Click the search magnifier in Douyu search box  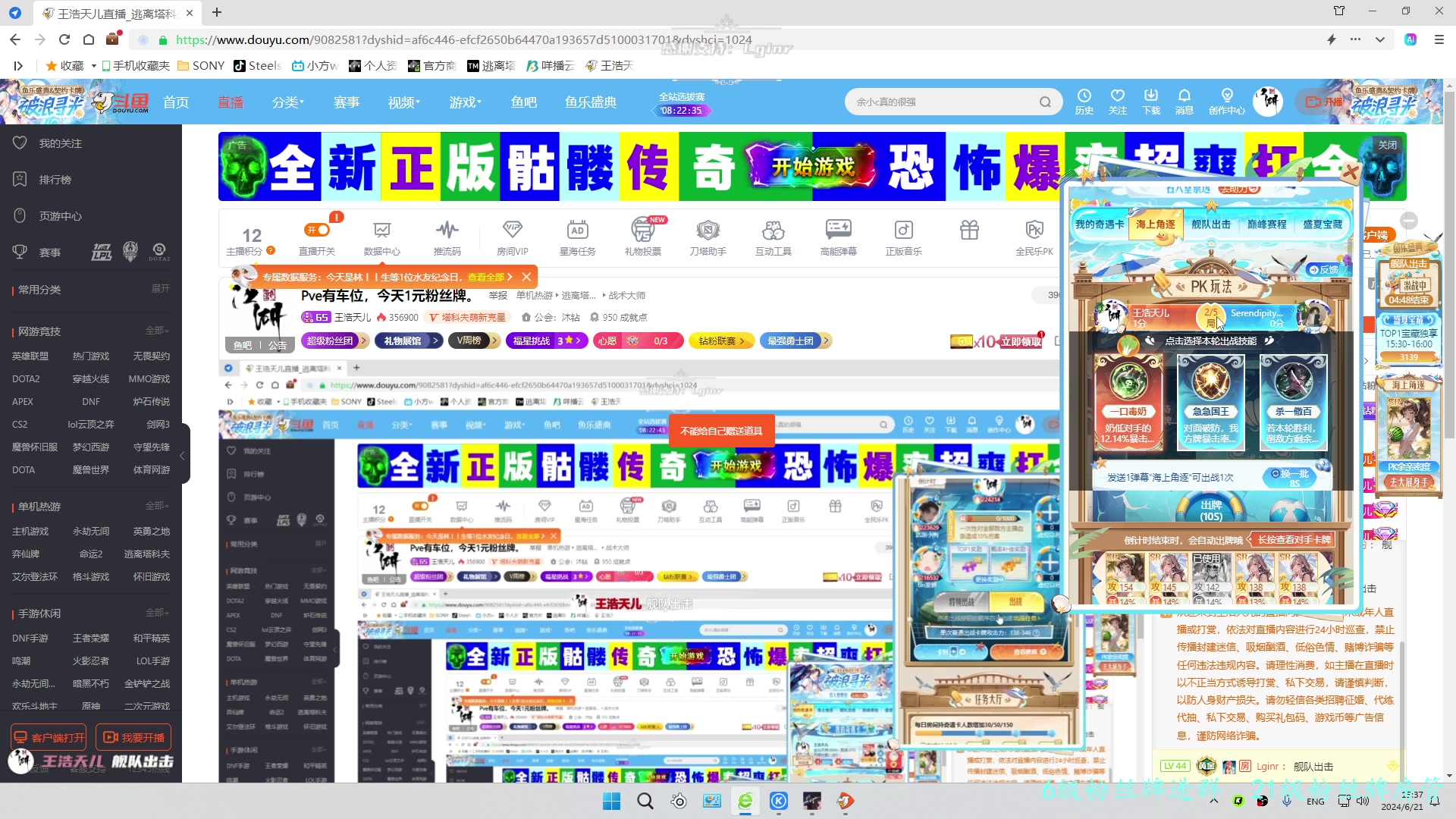[1045, 102]
